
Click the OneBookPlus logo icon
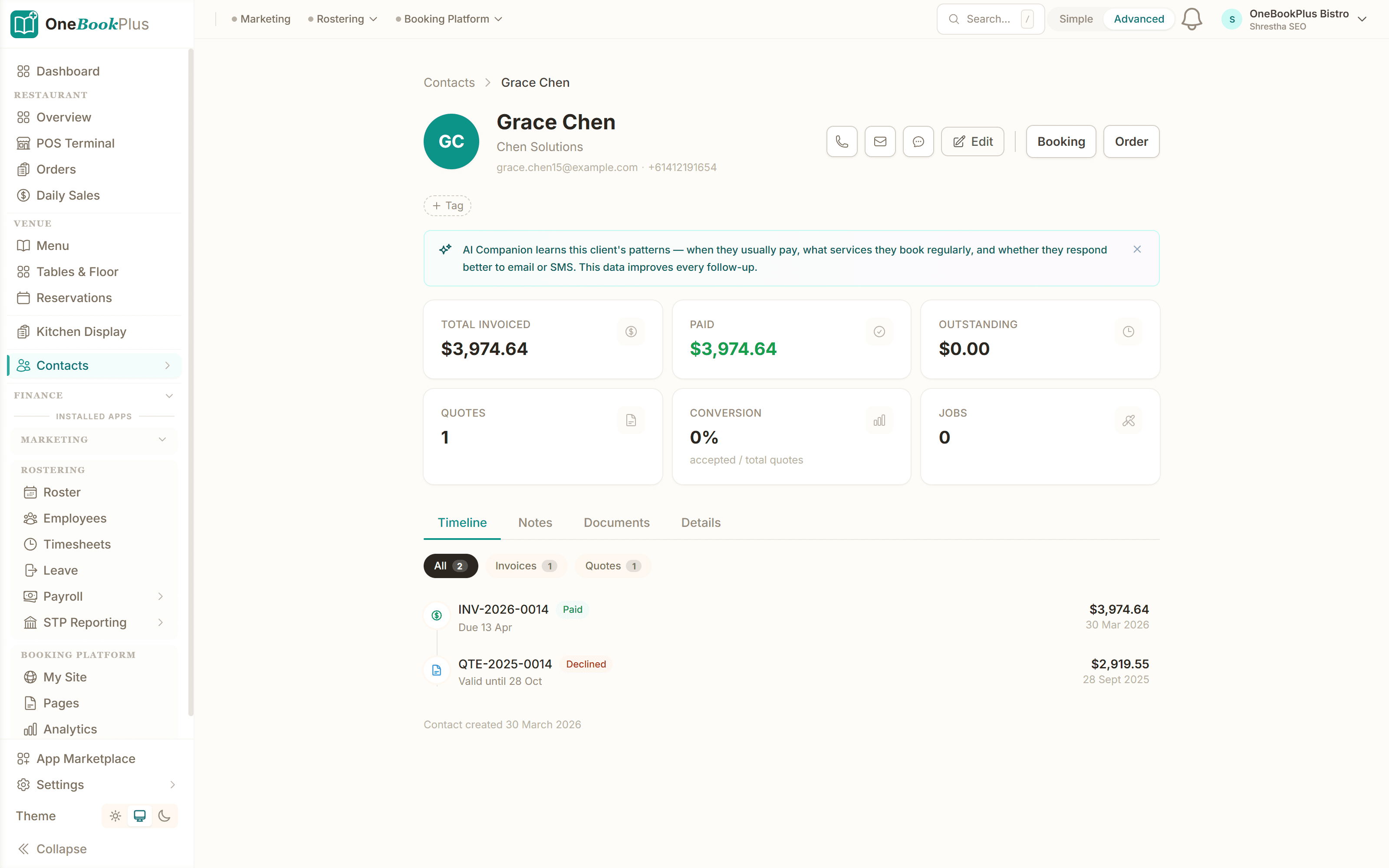(24, 23)
